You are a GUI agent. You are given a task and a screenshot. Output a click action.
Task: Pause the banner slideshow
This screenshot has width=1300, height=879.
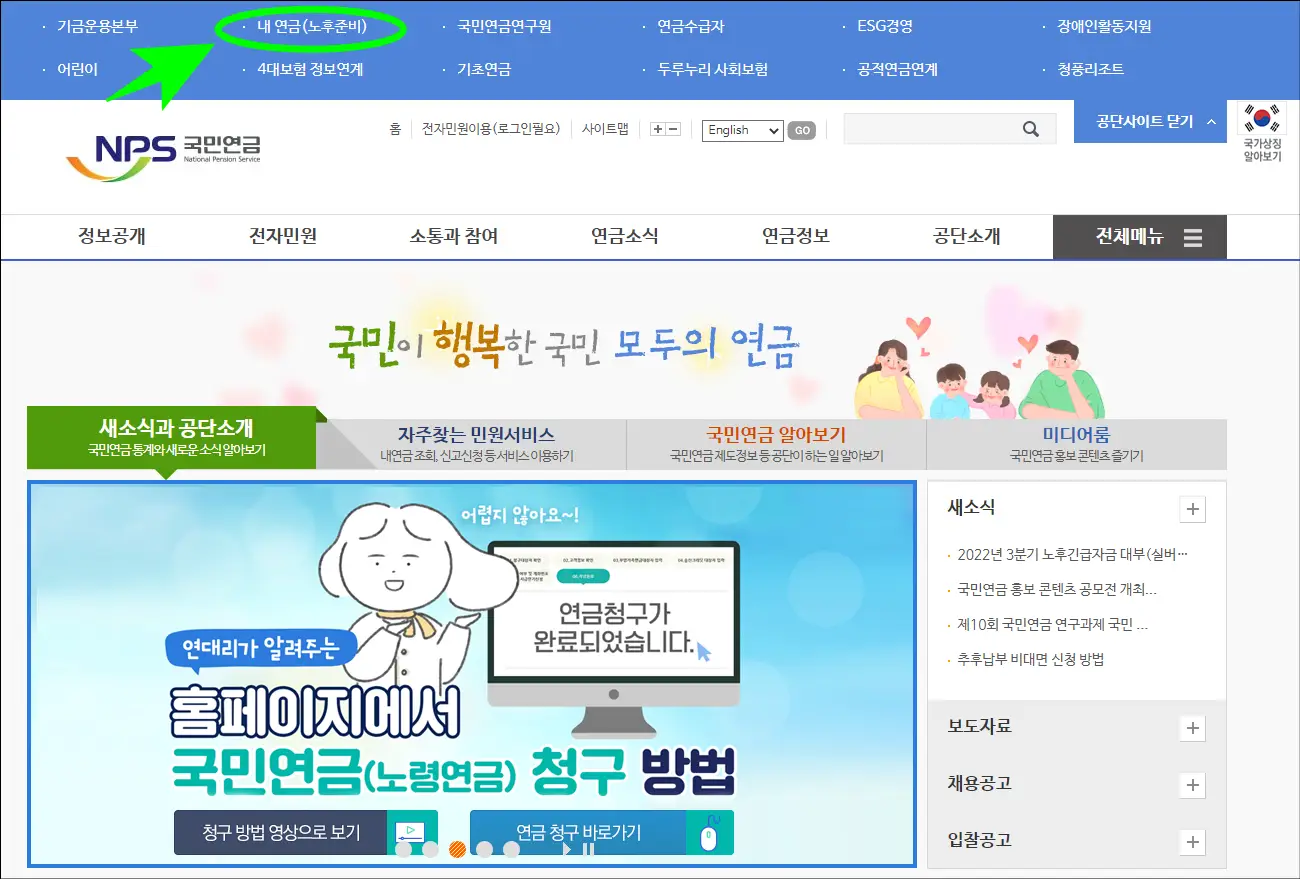click(x=588, y=849)
